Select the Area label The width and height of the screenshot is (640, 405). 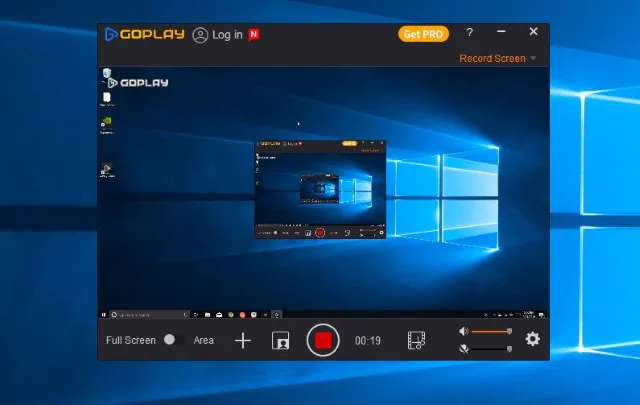point(204,340)
